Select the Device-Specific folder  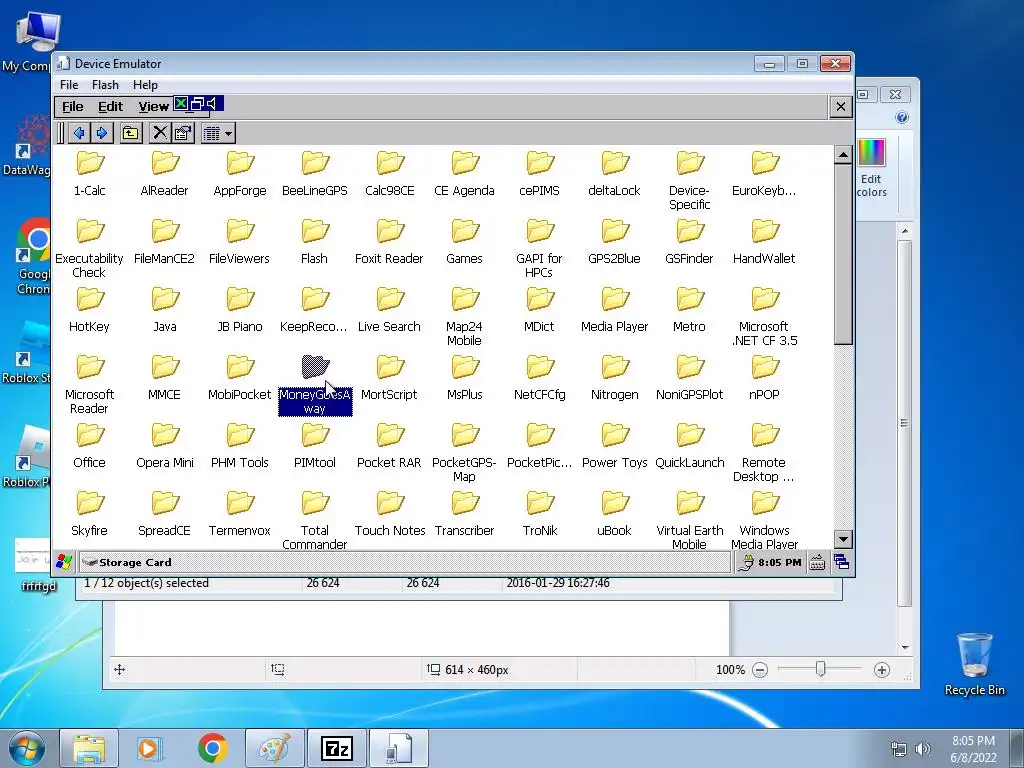(x=690, y=181)
